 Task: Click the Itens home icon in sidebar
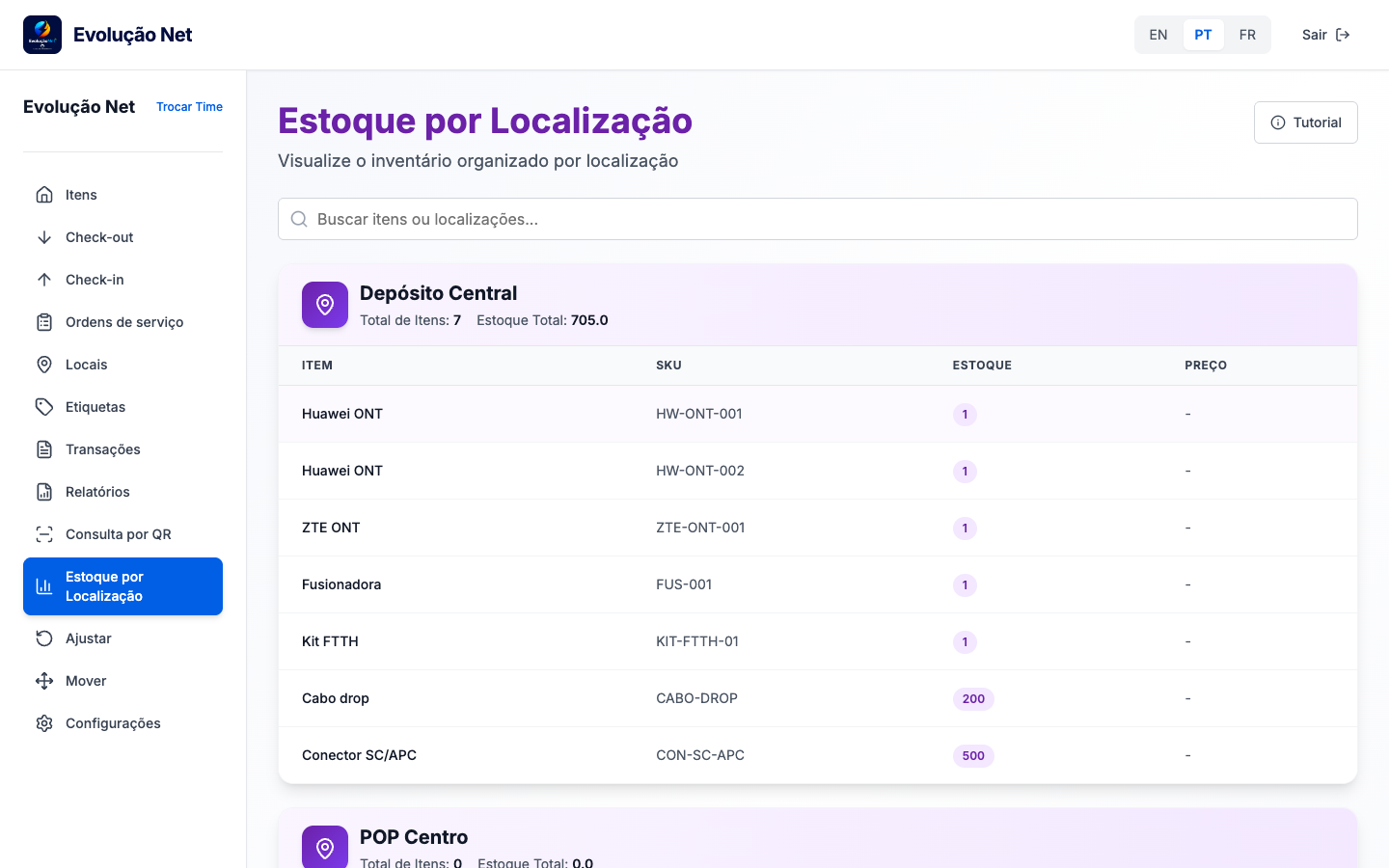click(x=44, y=195)
